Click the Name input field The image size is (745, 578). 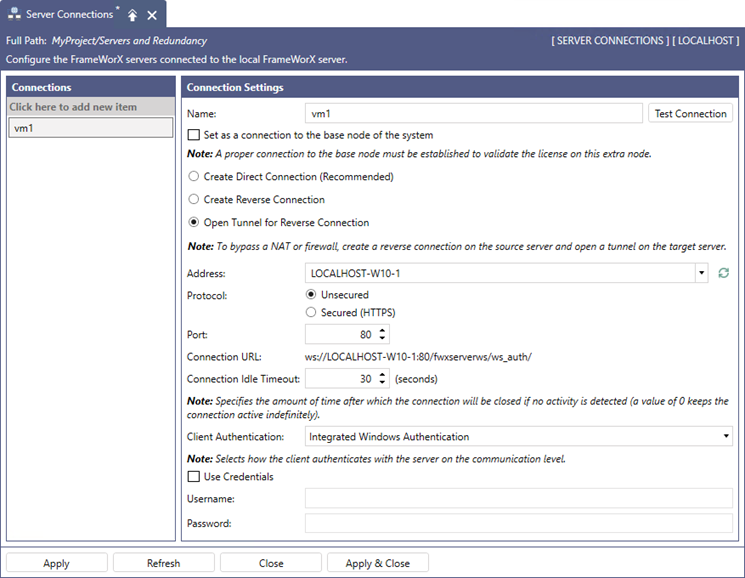[x=473, y=114]
